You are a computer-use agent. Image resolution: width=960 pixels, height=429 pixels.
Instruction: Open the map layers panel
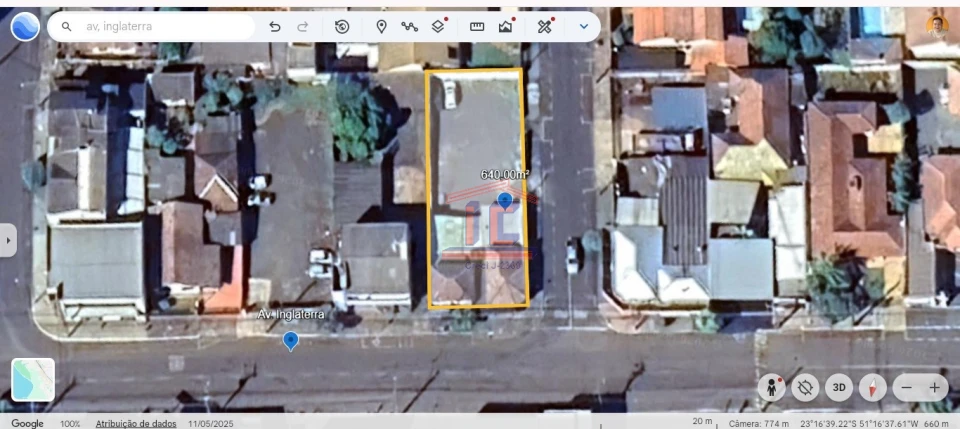point(438,27)
